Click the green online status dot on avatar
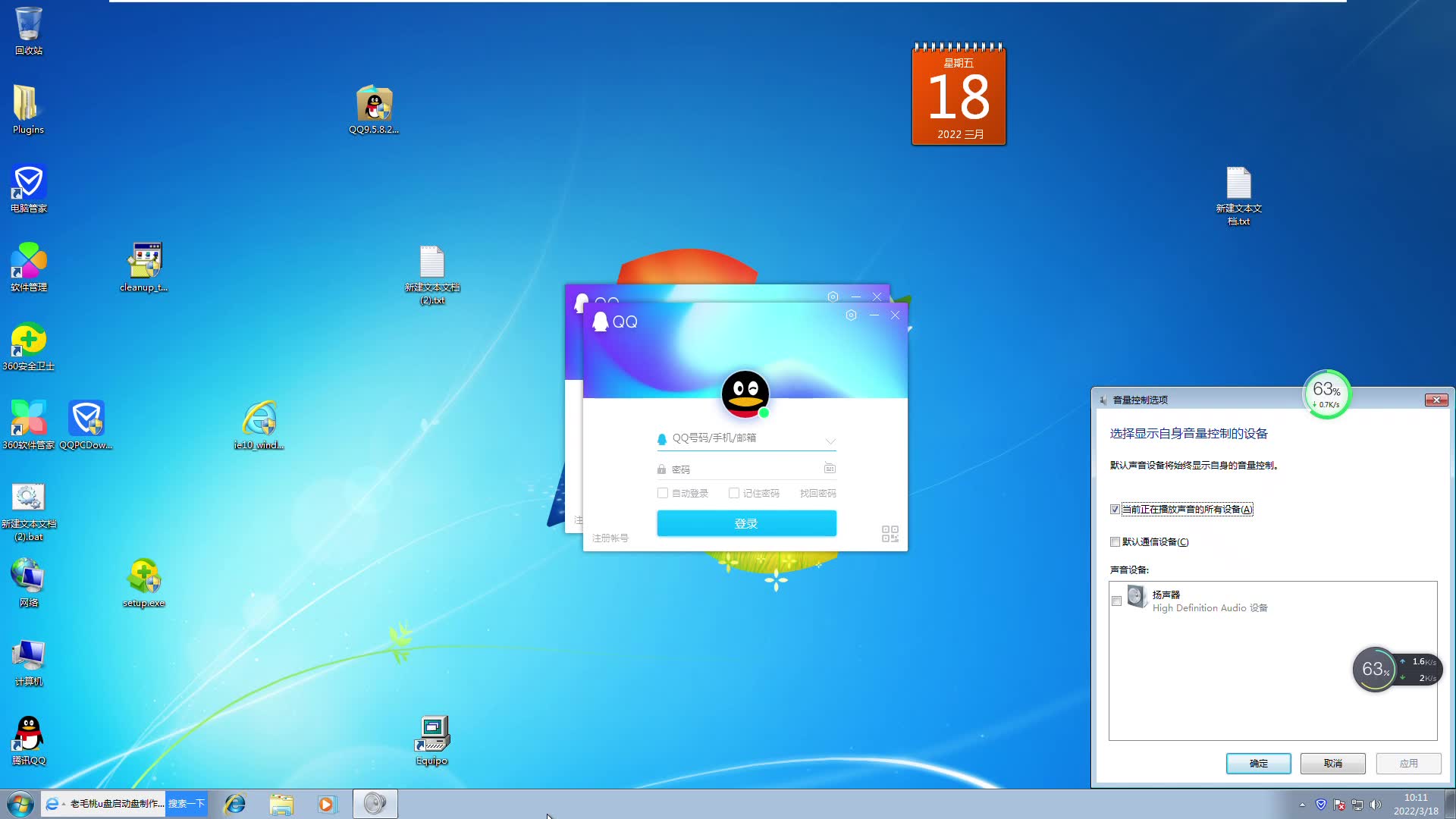1456x819 pixels. click(x=764, y=413)
